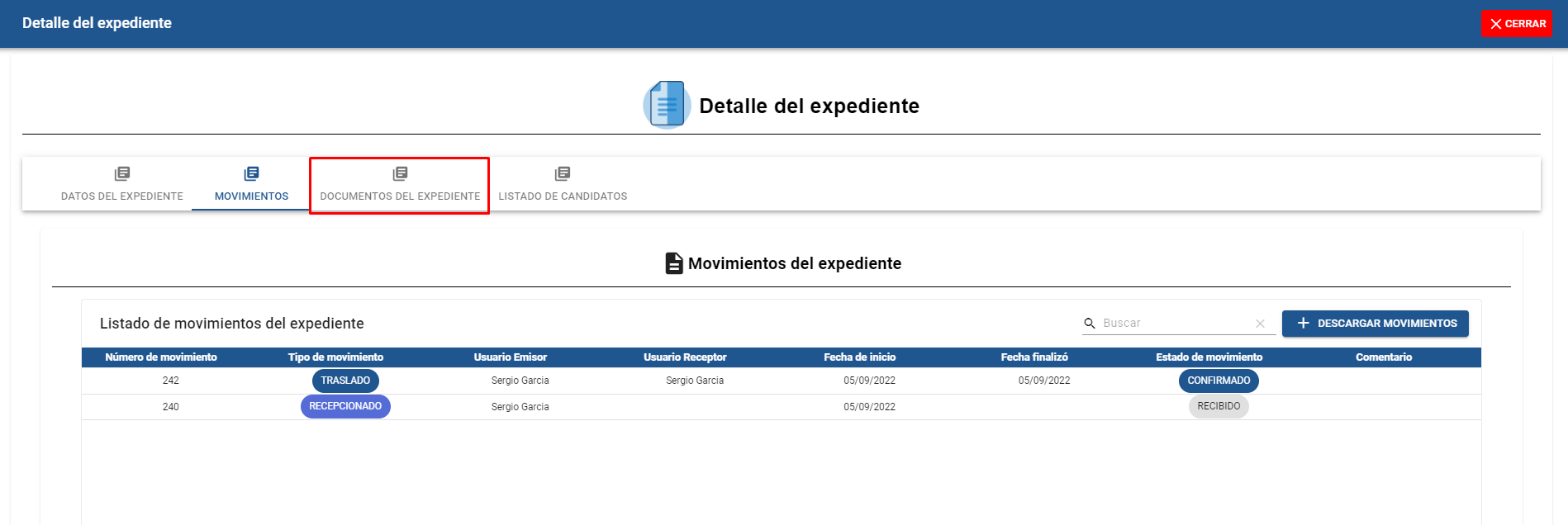Click the Movimientos tab icon
This screenshot has width=1568, height=525.
tap(251, 173)
